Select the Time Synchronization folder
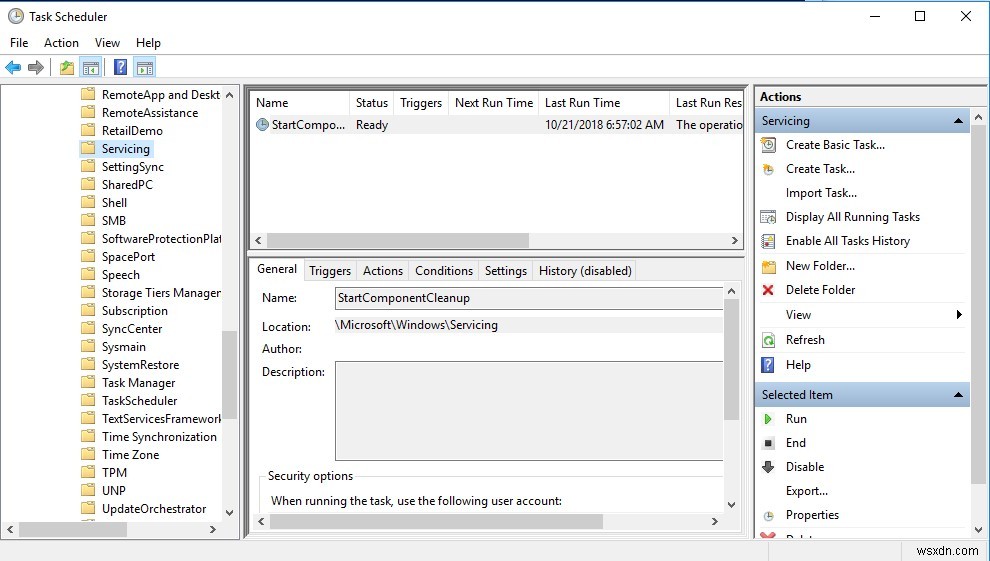 pos(159,437)
